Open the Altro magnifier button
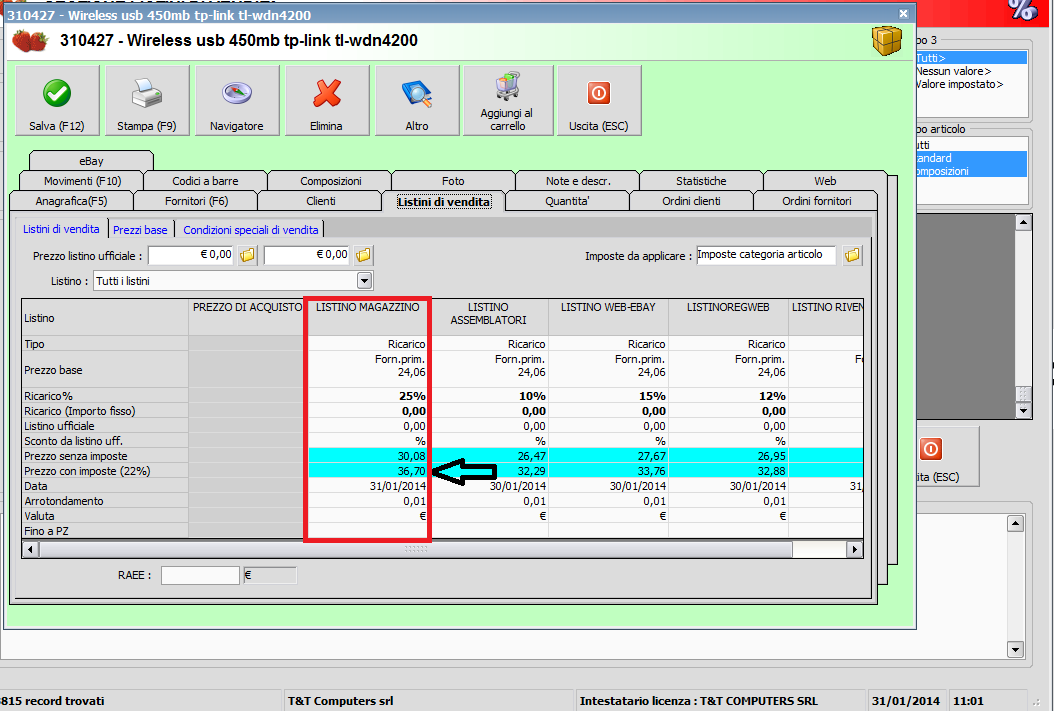Screen dimensions: 1054x711 [x=417, y=101]
